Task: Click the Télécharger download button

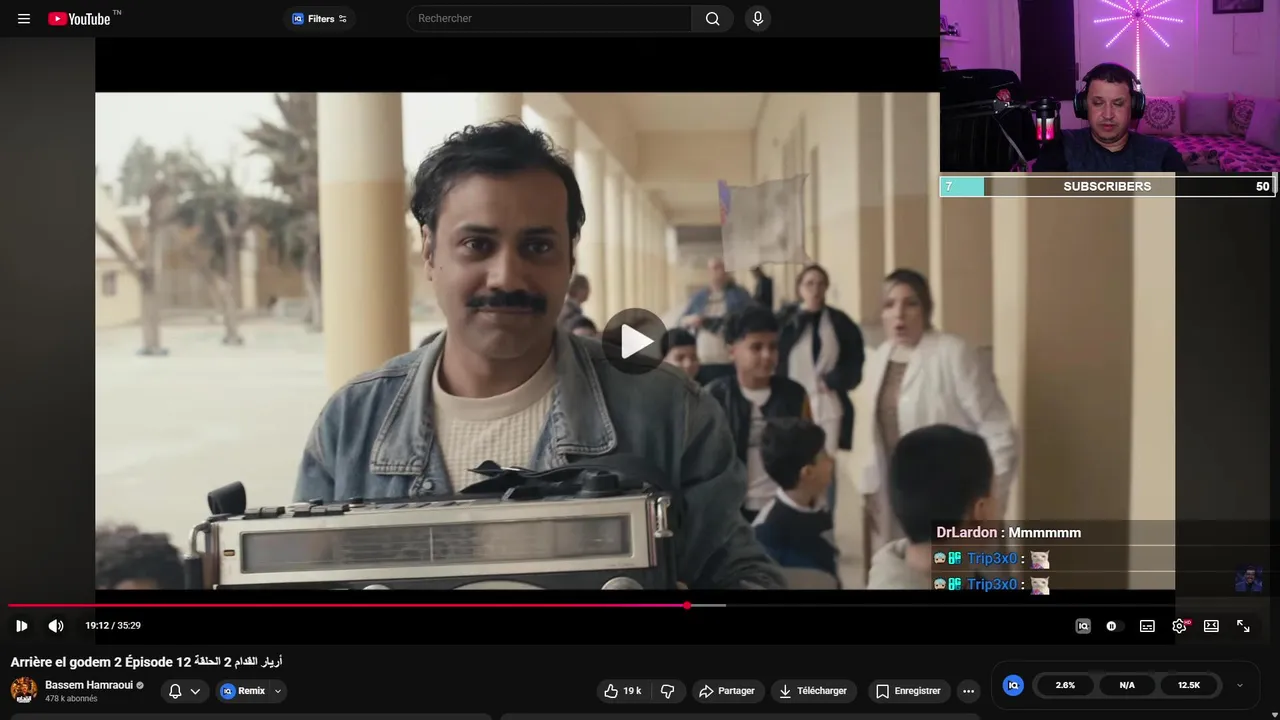Action: (814, 691)
